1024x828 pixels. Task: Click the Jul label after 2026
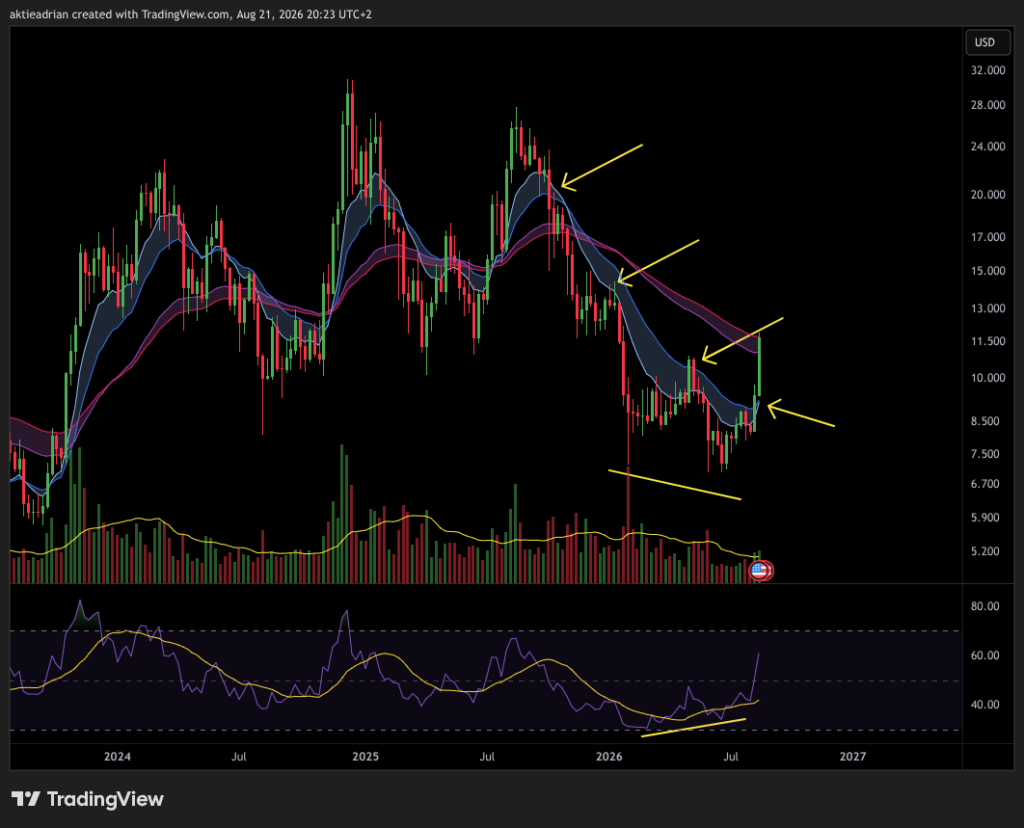point(731,757)
